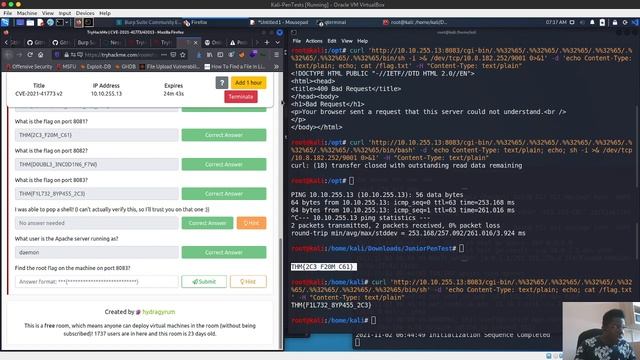Toggle Firefox sidebar icon
Image resolution: width=640 pixels, height=360 pixels.
[x=220, y=55]
